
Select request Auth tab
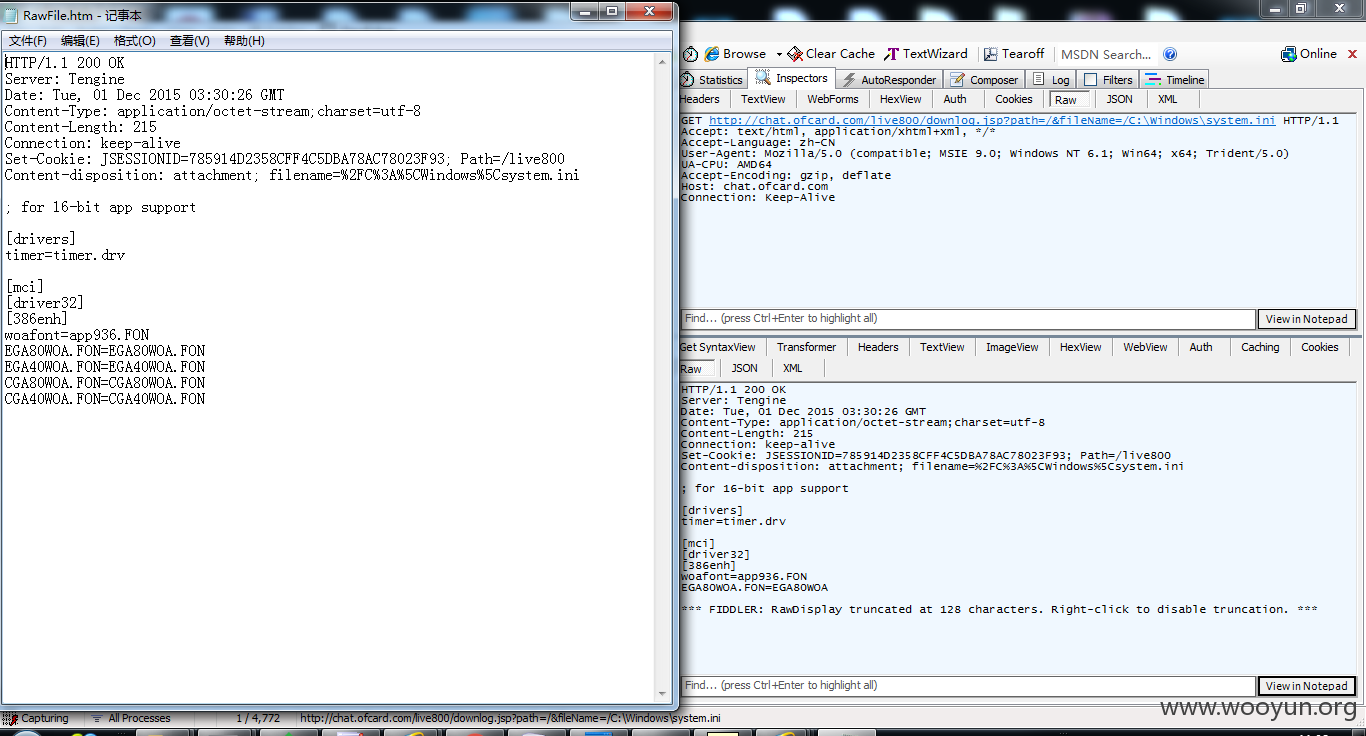tap(955, 99)
